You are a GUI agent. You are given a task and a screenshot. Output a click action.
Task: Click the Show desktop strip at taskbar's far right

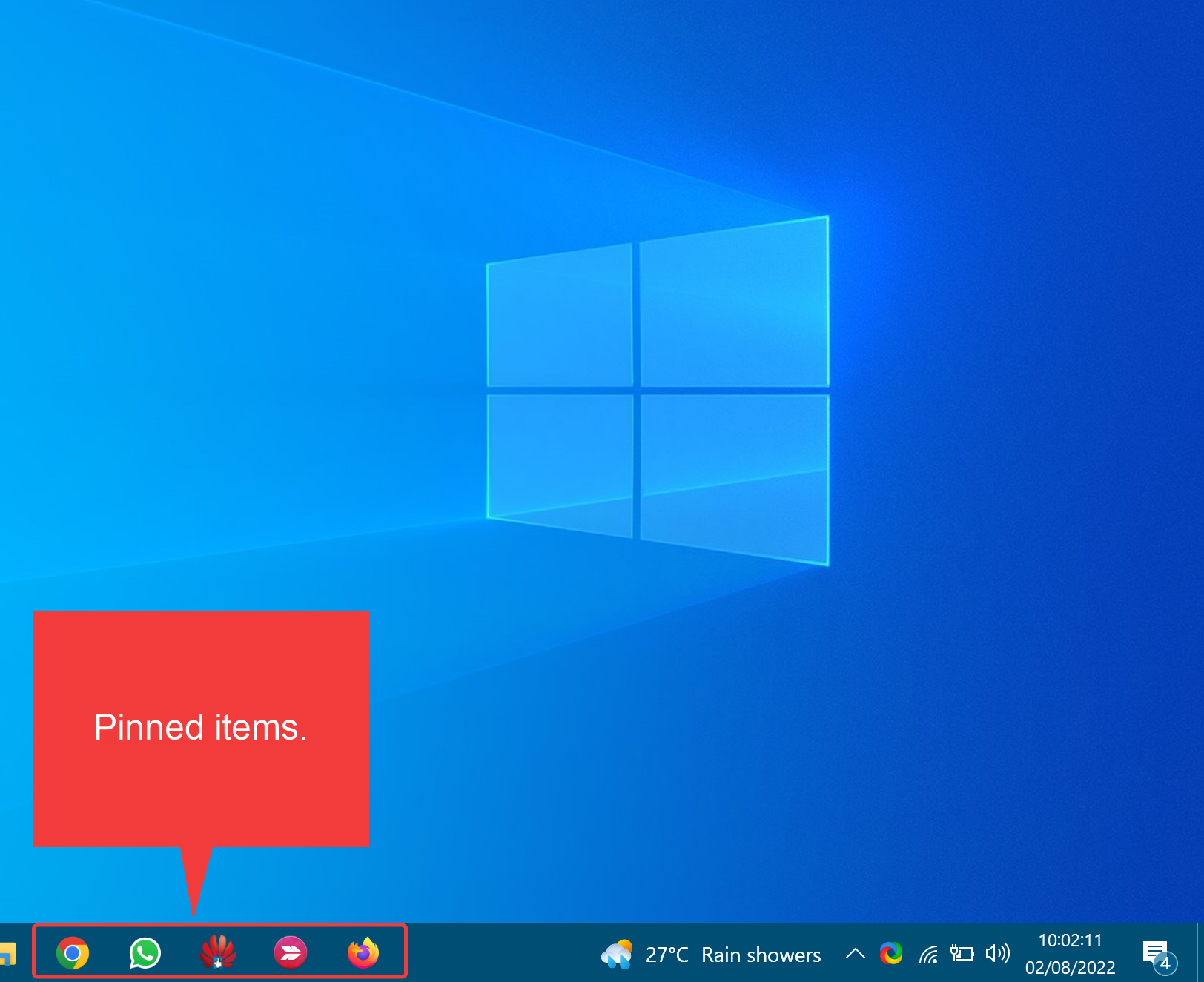[1200, 953]
